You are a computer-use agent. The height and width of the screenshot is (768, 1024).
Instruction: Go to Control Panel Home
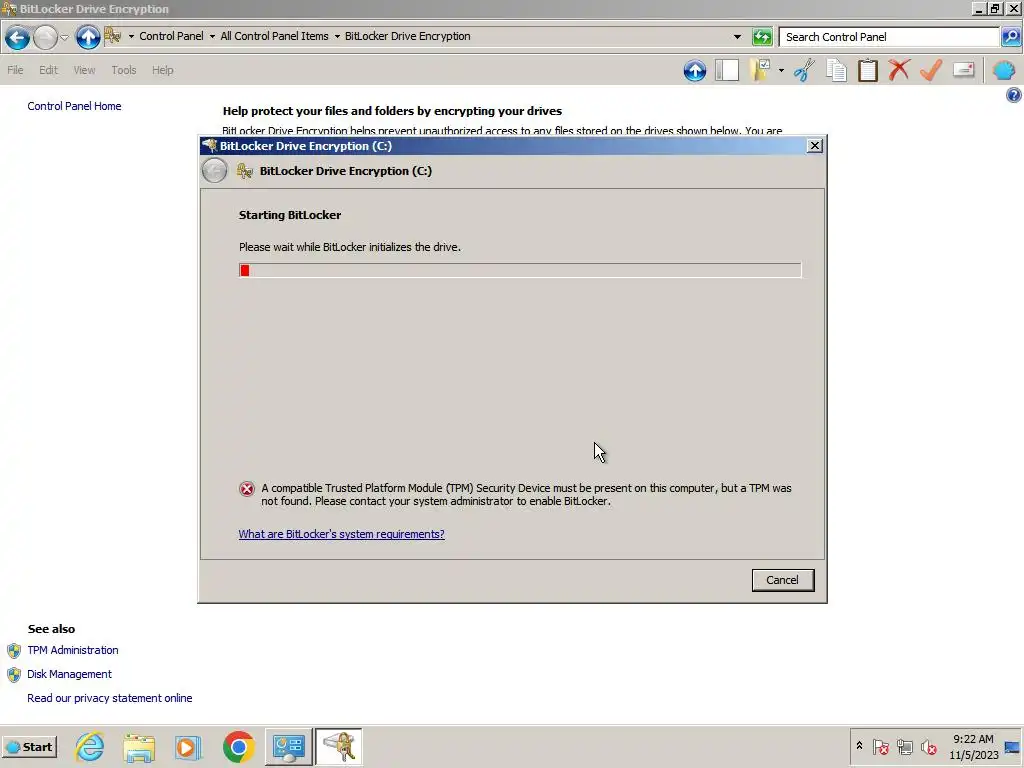pos(74,106)
